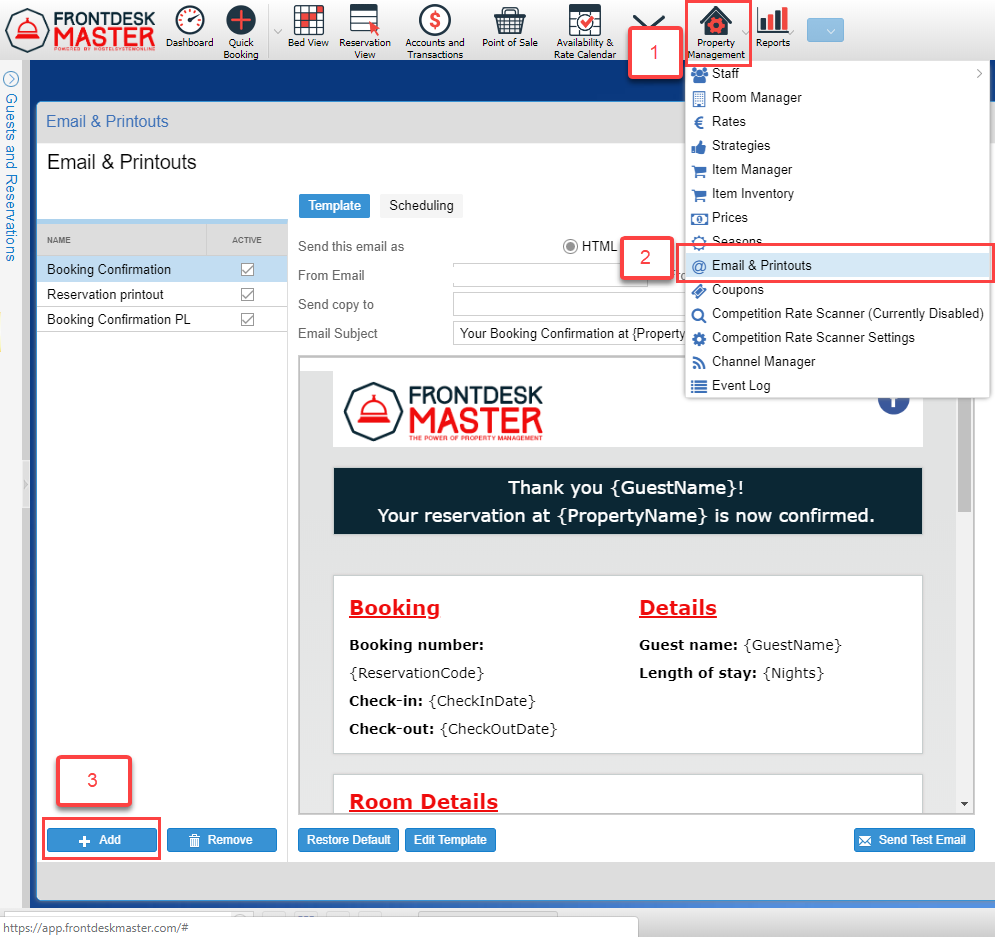Click the Quick Booking plus icon
This screenshot has width=995, height=937.
[x=241, y=20]
